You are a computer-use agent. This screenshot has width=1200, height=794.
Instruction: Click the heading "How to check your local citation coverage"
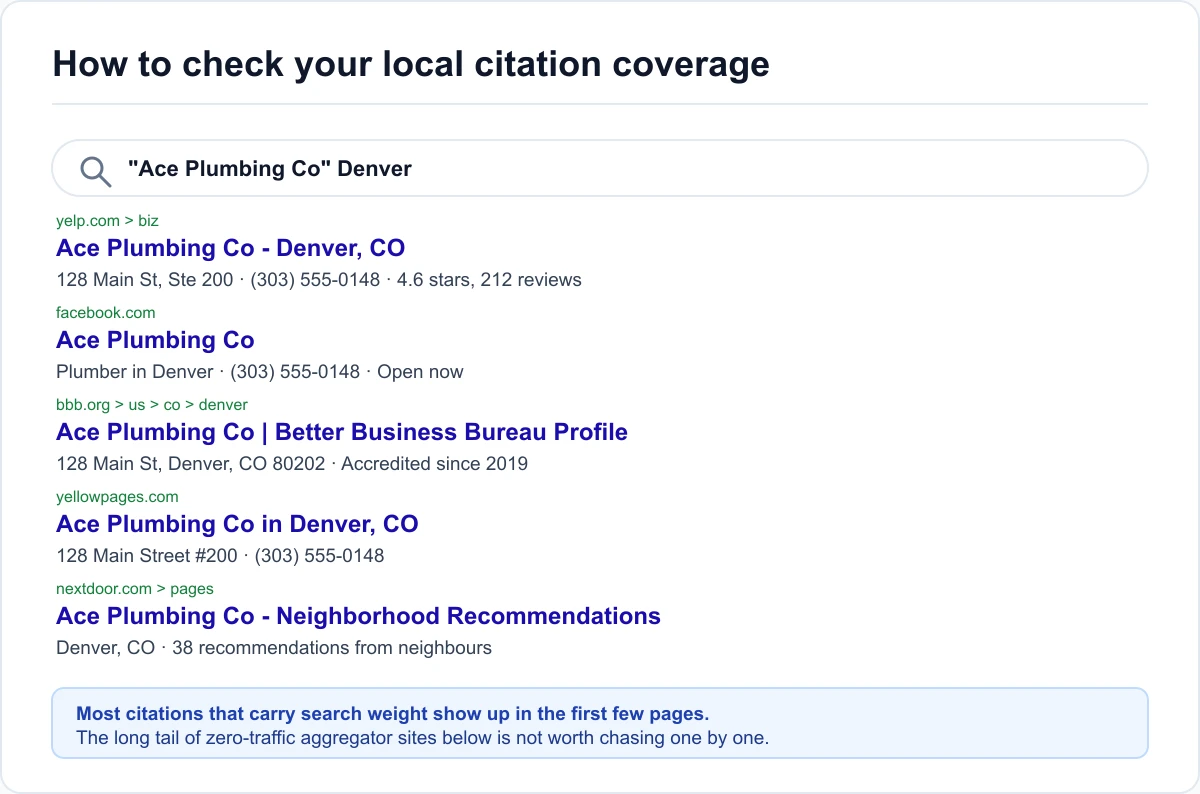(411, 64)
